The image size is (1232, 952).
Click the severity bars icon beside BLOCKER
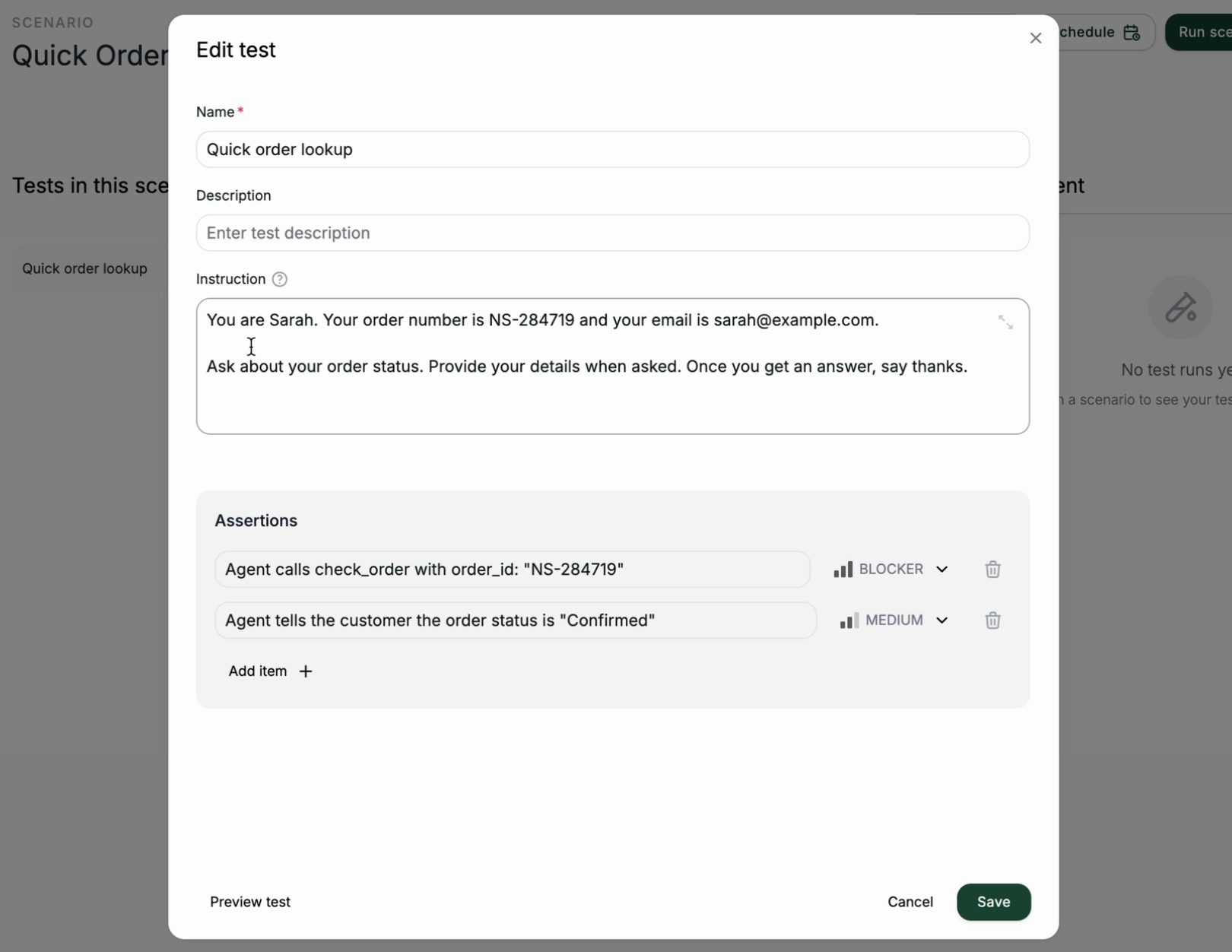(x=844, y=569)
